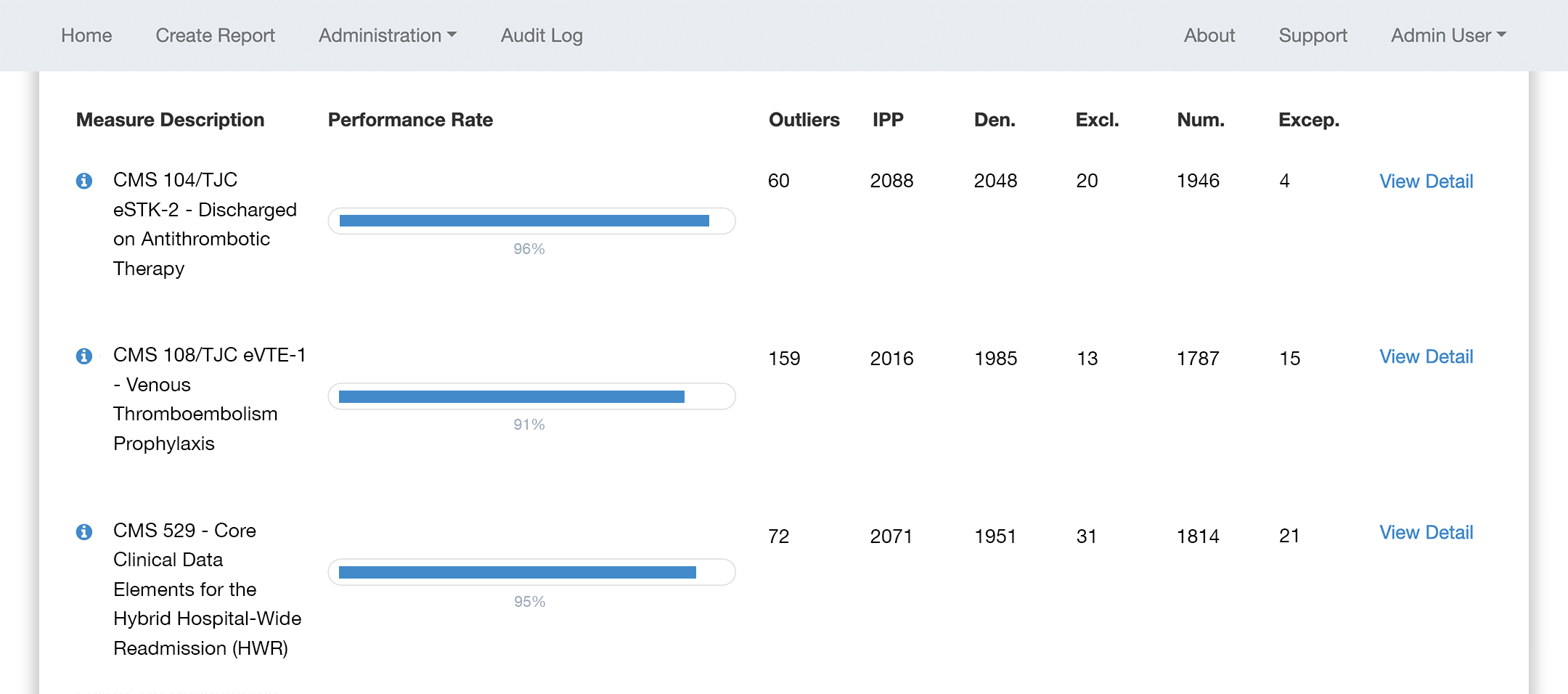The height and width of the screenshot is (694, 1568).
Task: Click the 96% performance rate bar
Action: (x=531, y=221)
